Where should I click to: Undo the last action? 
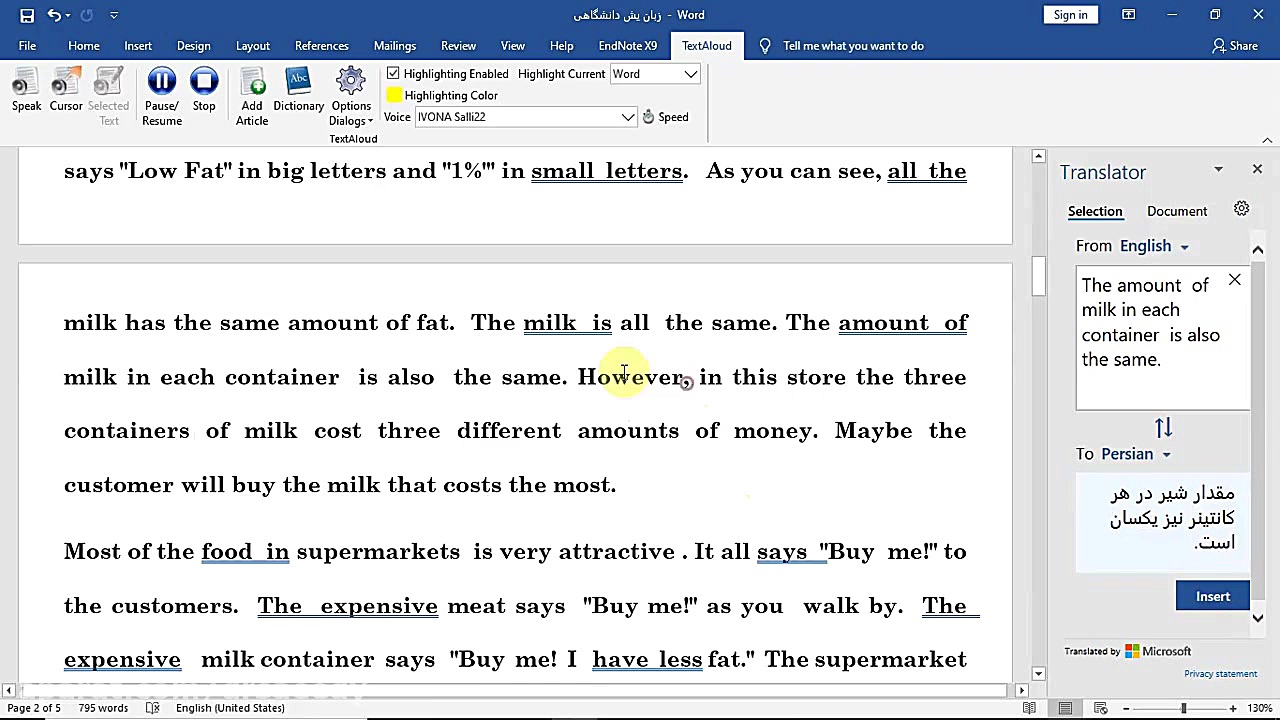54,15
